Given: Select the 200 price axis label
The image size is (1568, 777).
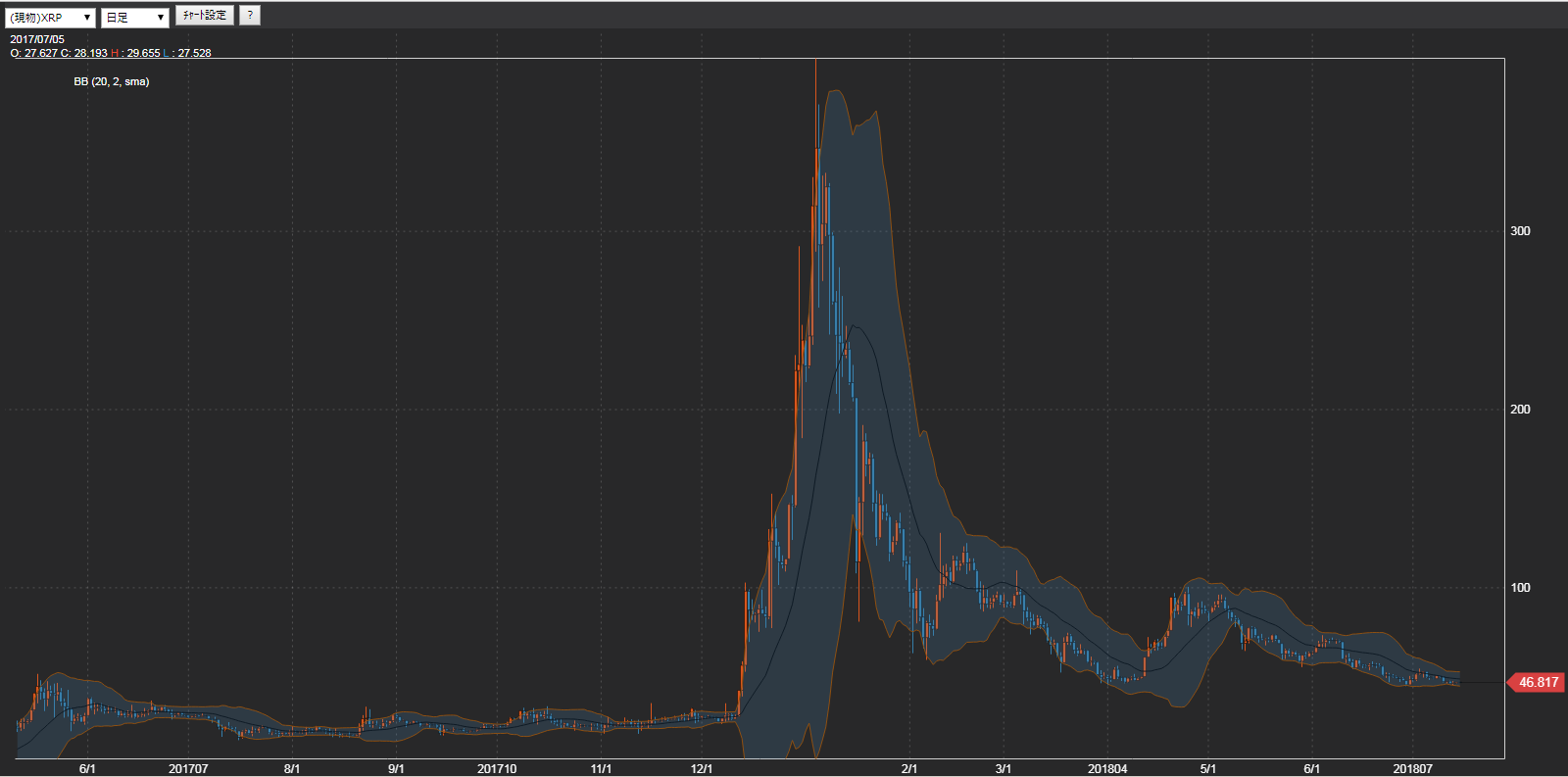Looking at the screenshot, I should coord(1520,410).
